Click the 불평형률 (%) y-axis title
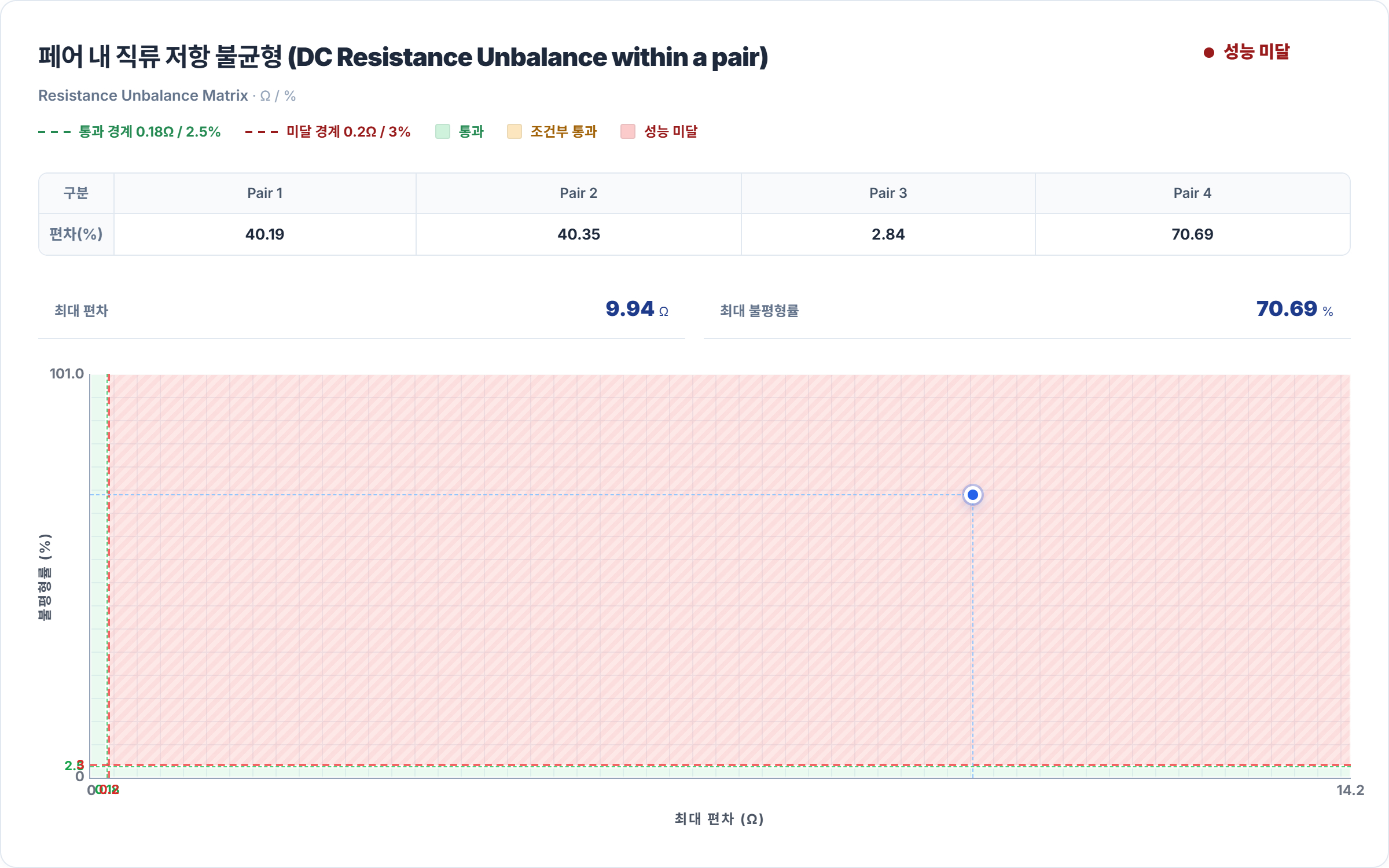The image size is (1389, 868). 45,577
